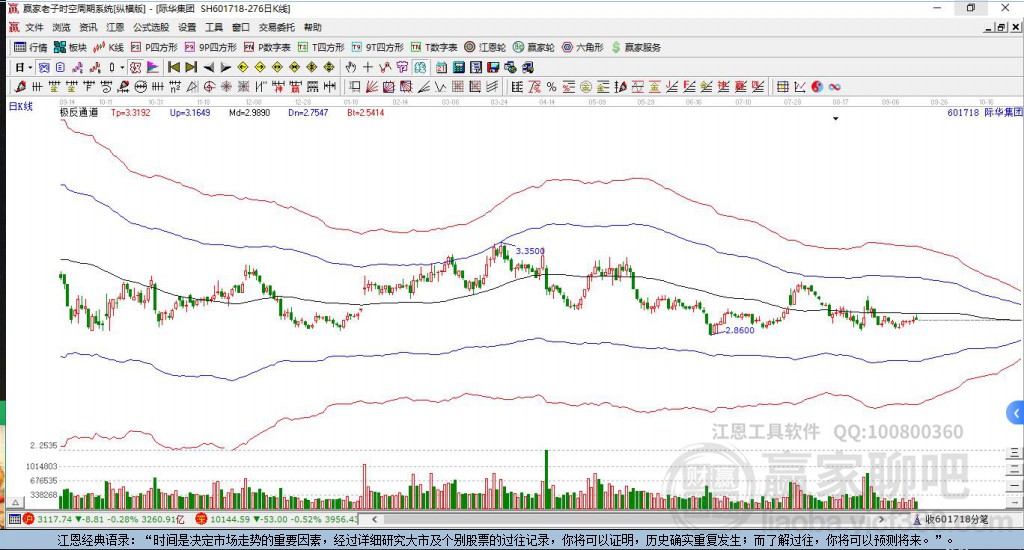Select the crosshair plus tool
The height and width of the screenshot is (550, 1024).
(368, 67)
